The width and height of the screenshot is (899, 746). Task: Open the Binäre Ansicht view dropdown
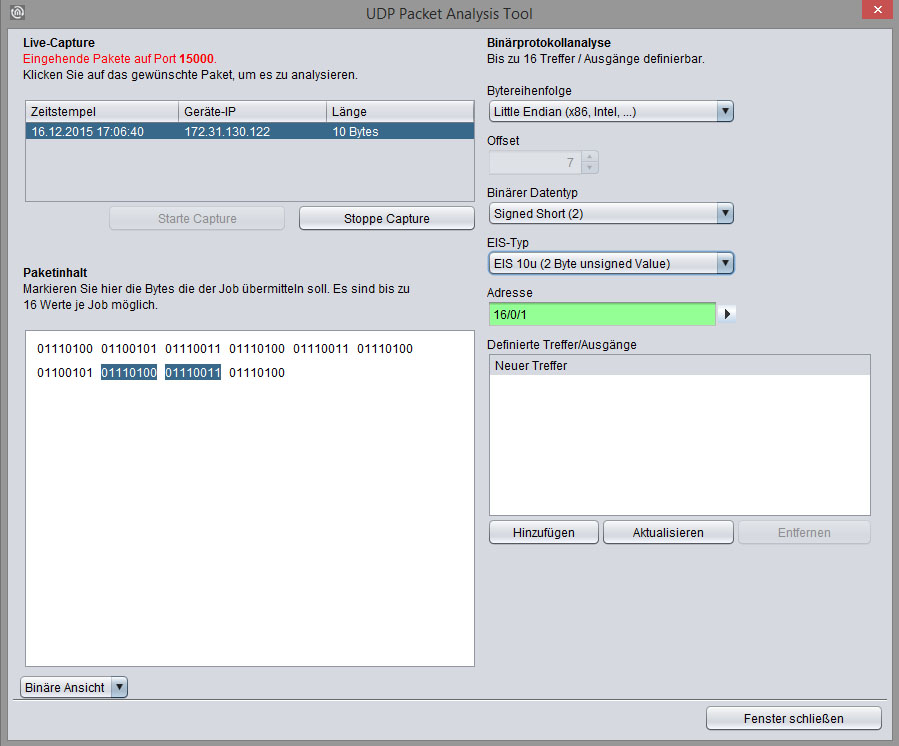click(75, 687)
